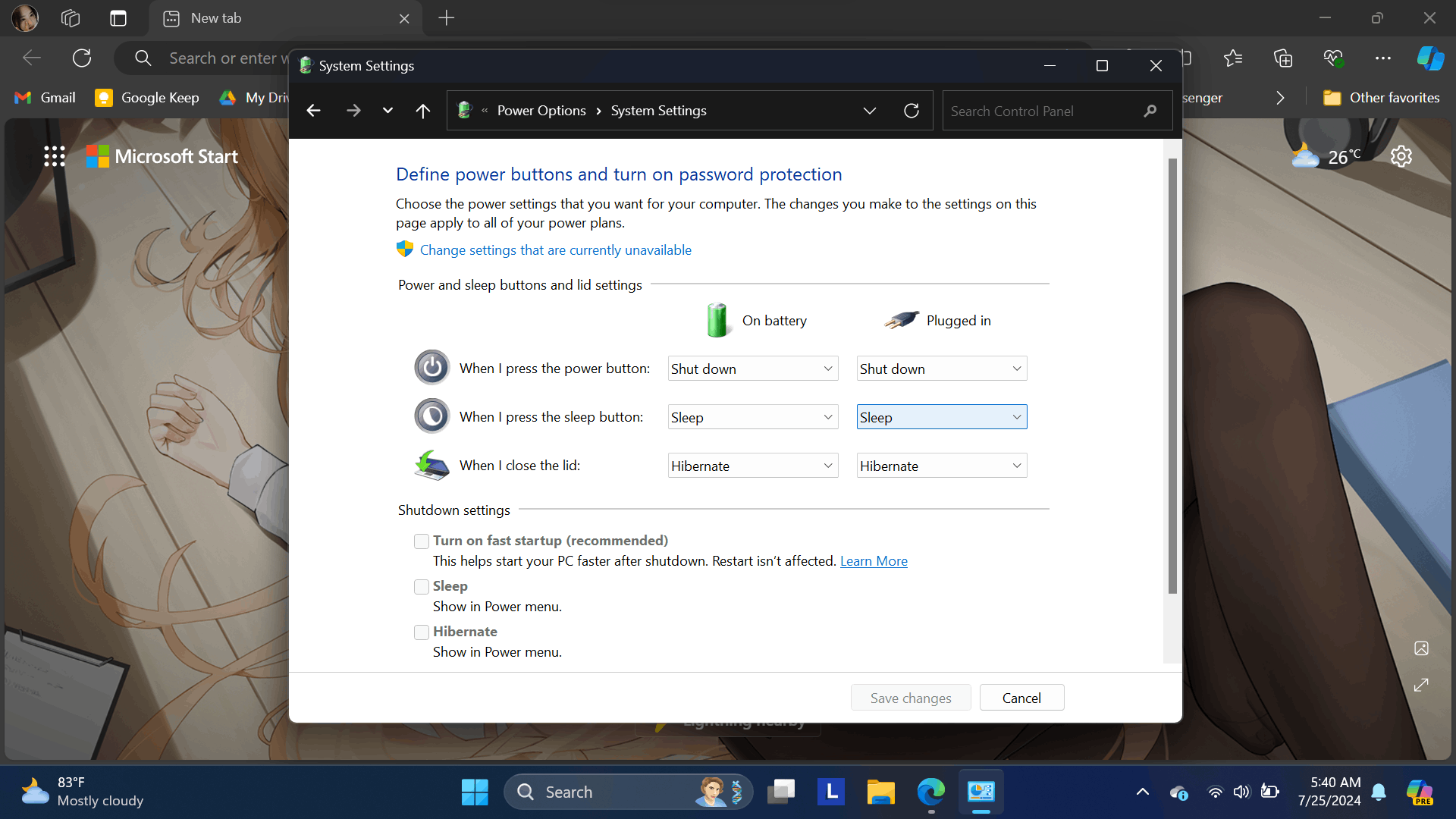1456x819 pixels.
Task: Toggle Sleep show in Power menu checkbox
Action: (x=422, y=587)
